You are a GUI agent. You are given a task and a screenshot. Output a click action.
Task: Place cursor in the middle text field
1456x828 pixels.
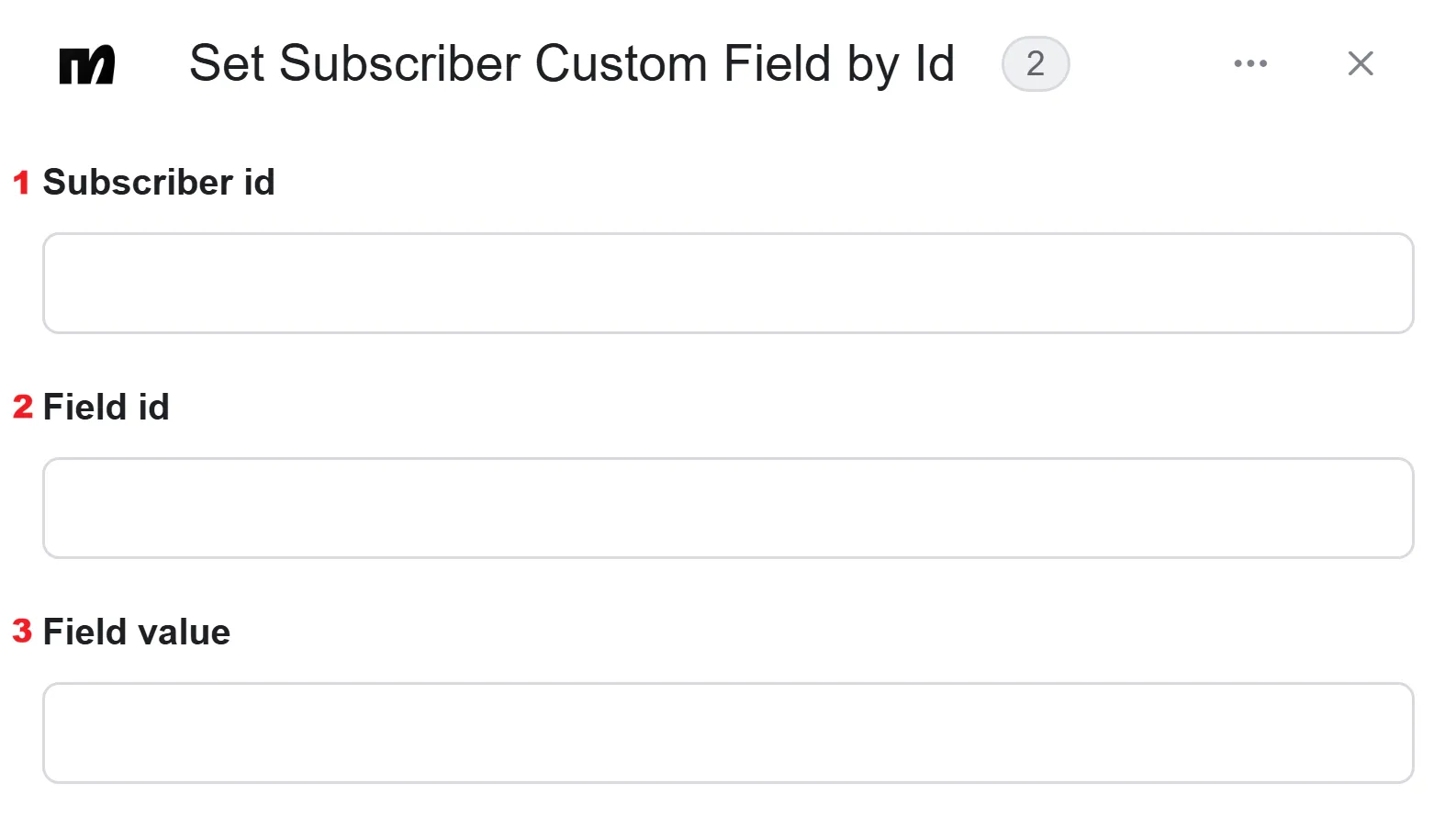pyautogui.click(x=728, y=508)
